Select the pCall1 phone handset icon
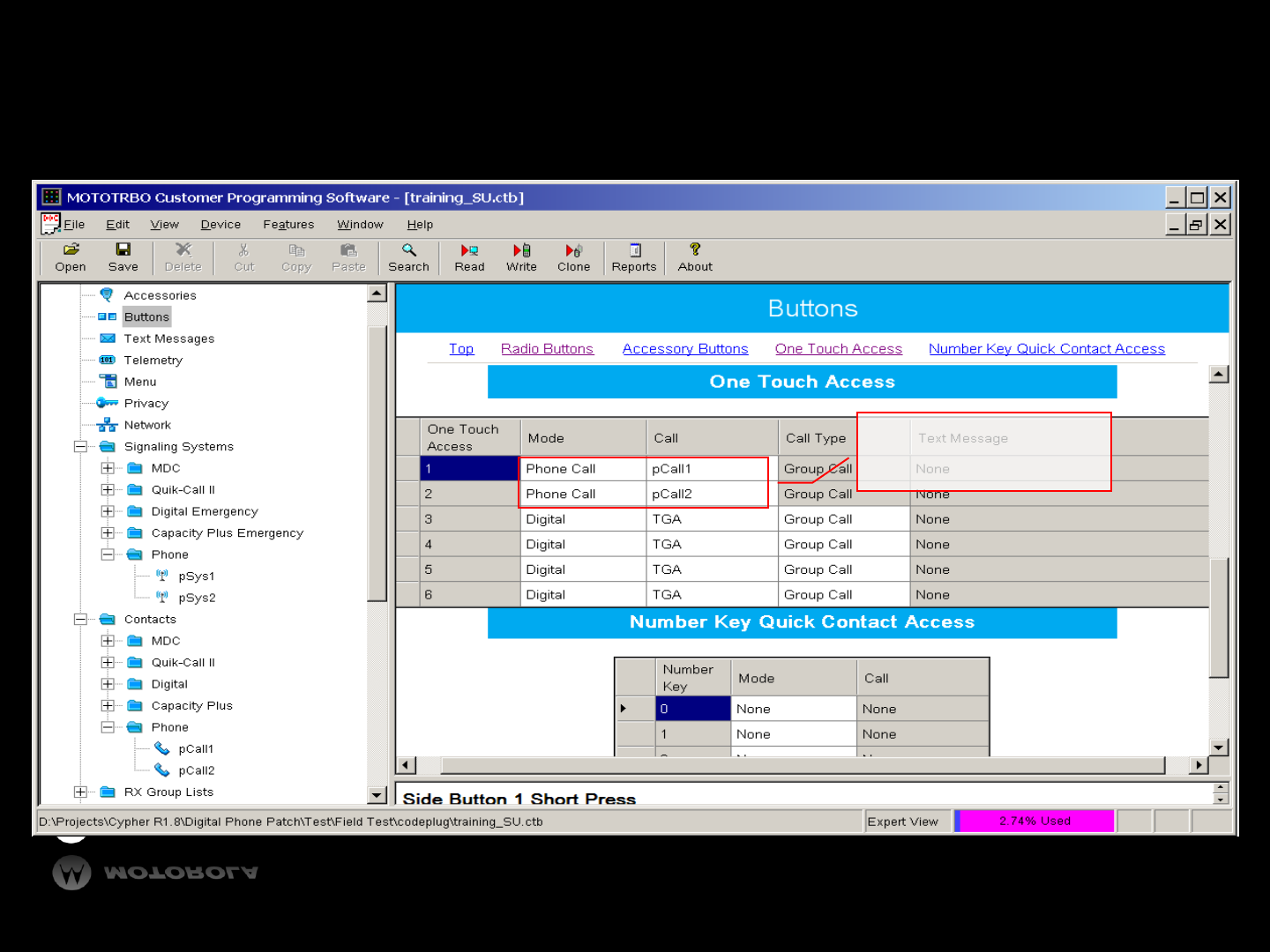This screenshot has height=952, width=1270. pos(162,748)
